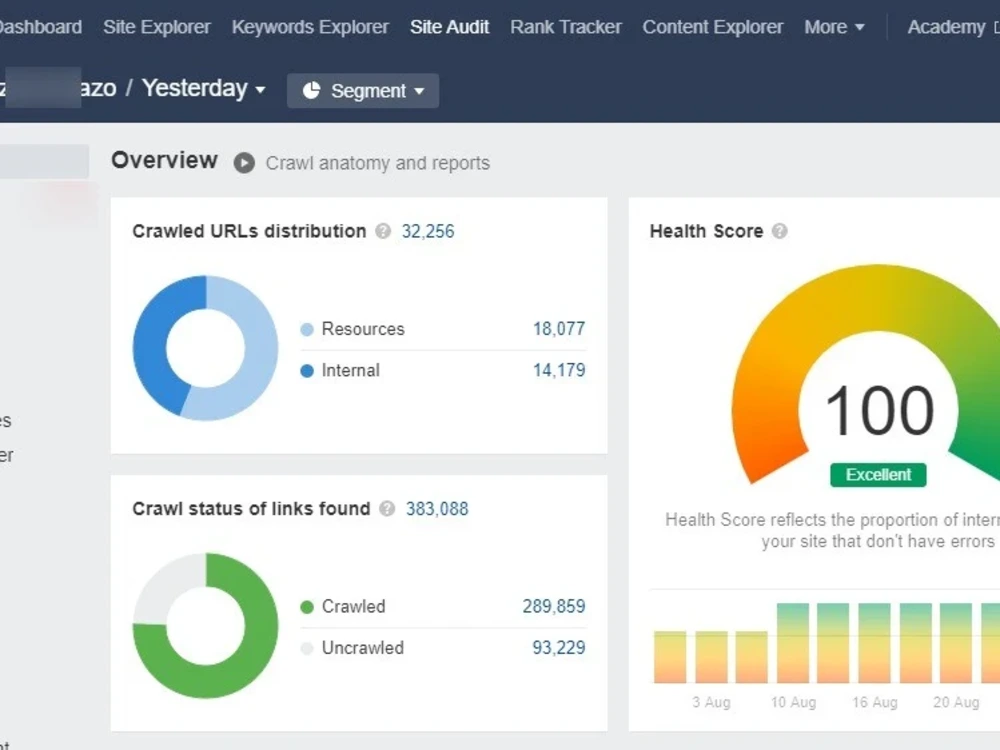Click light blue Resources legend dot

pyautogui.click(x=307, y=330)
